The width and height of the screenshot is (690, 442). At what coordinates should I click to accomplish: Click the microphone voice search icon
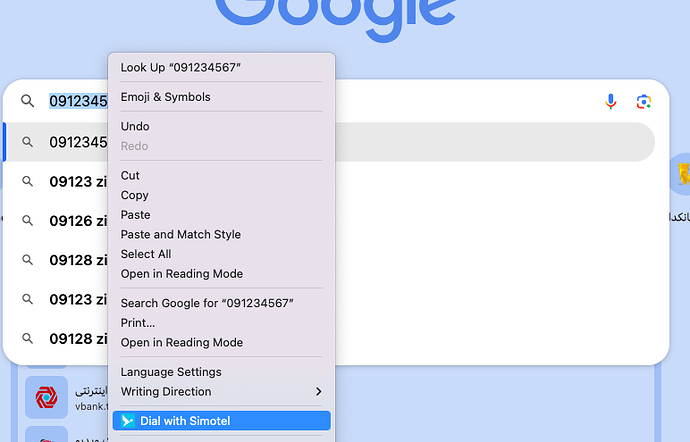pyautogui.click(x=610, y=102)
